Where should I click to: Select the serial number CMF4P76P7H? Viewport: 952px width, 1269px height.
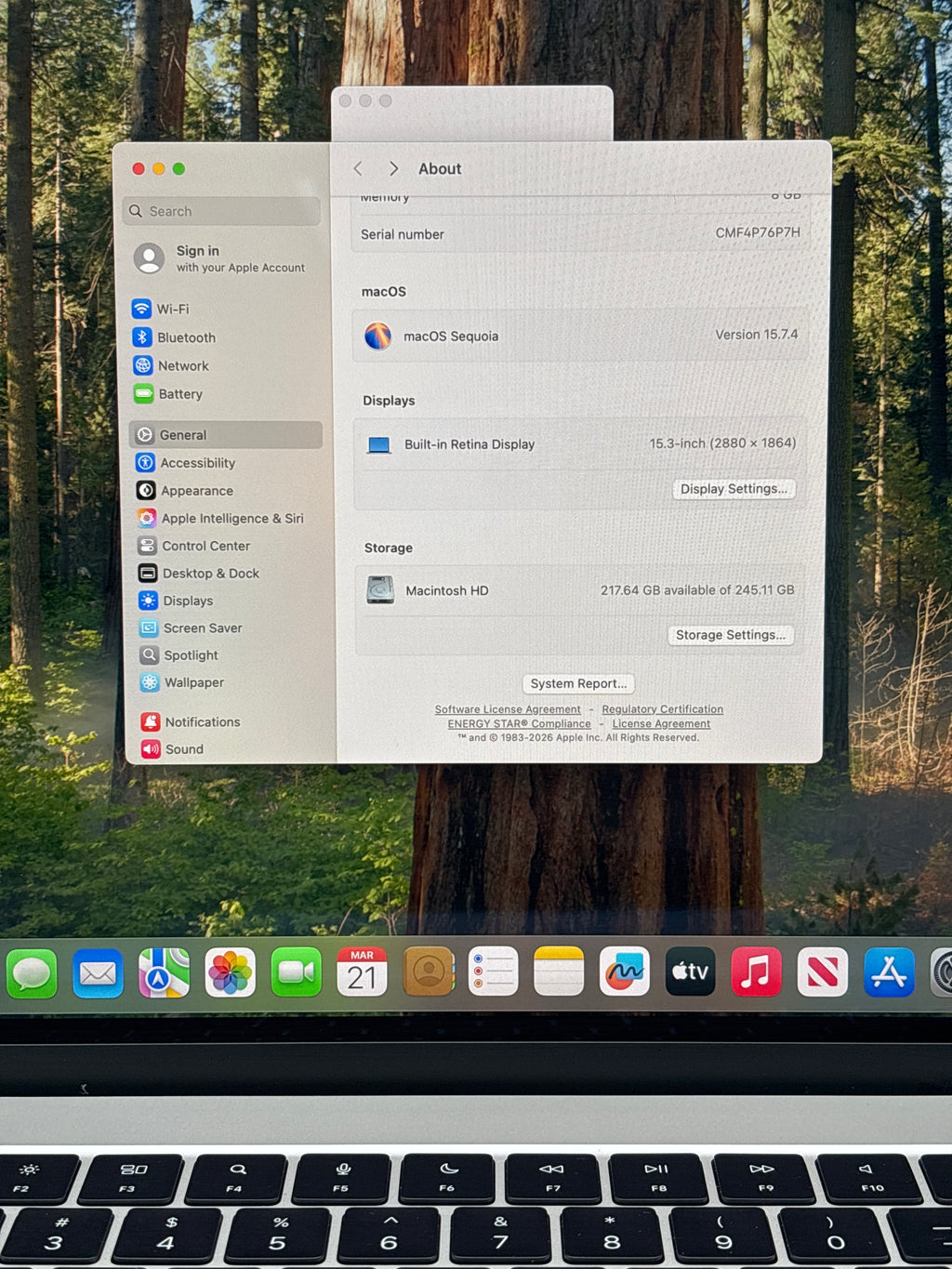pos(758,232)
